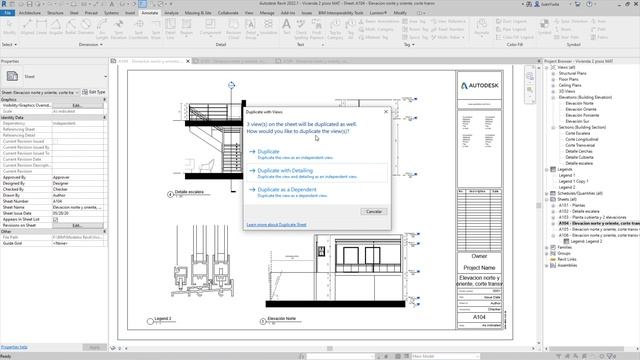
Task: Select Legend 1 Copy 1 in browser
Action: point(573,181)
